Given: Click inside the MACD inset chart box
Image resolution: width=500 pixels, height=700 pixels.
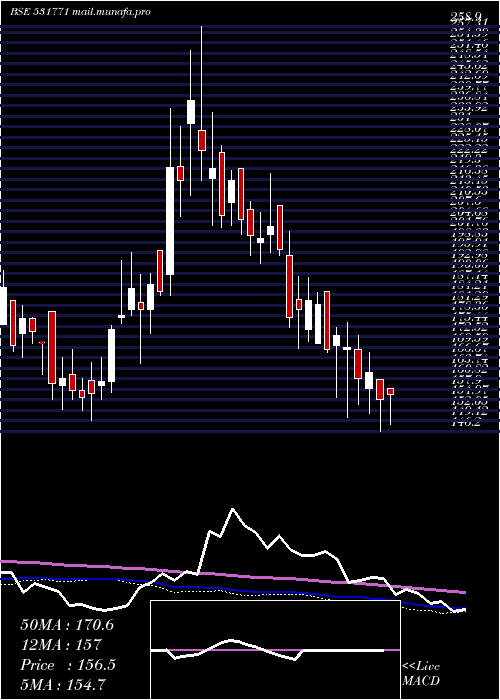Looking at the screenshot, I should (x=275, y=650).
